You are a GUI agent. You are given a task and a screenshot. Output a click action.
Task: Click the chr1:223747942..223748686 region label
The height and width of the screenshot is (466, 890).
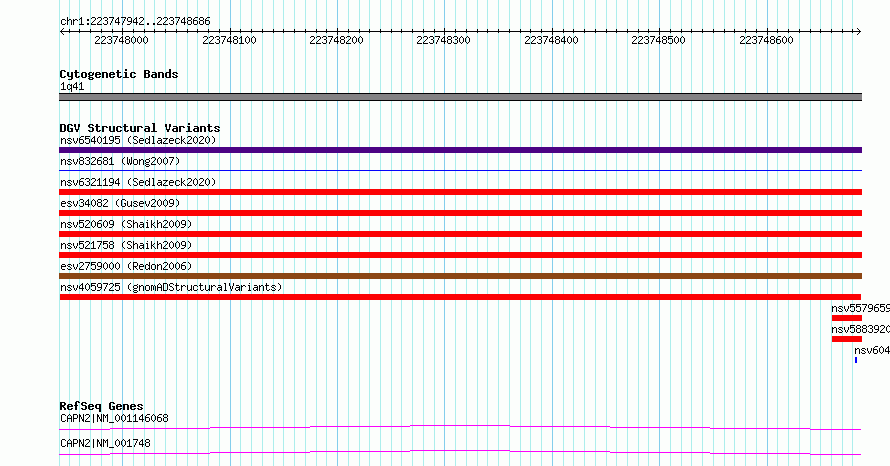click(135, 22)
